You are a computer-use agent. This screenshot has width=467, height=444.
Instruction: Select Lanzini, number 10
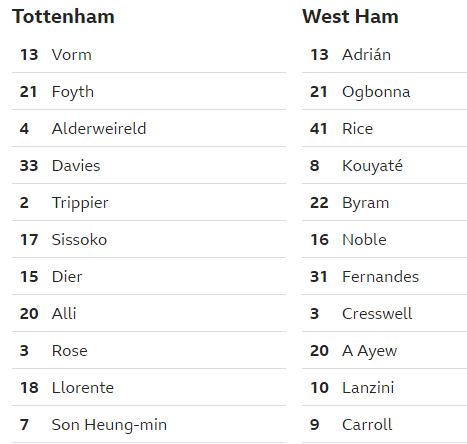[x=368, y=388]
